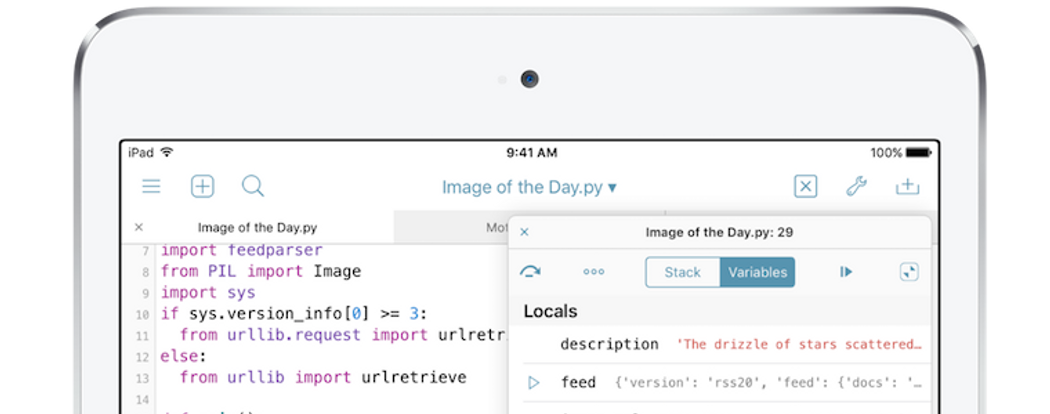Expand the feed variable disclosure triangle
This screenshot has height=414, width=1050.
point(534,382)
